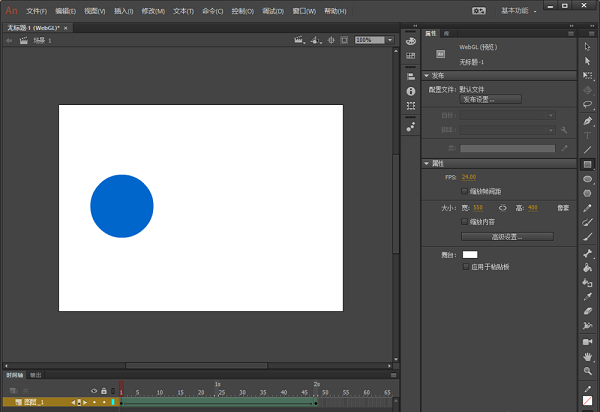Open the 文件(F) menu
The height and width of the screenshot is (412, 600).
point(36,10)
